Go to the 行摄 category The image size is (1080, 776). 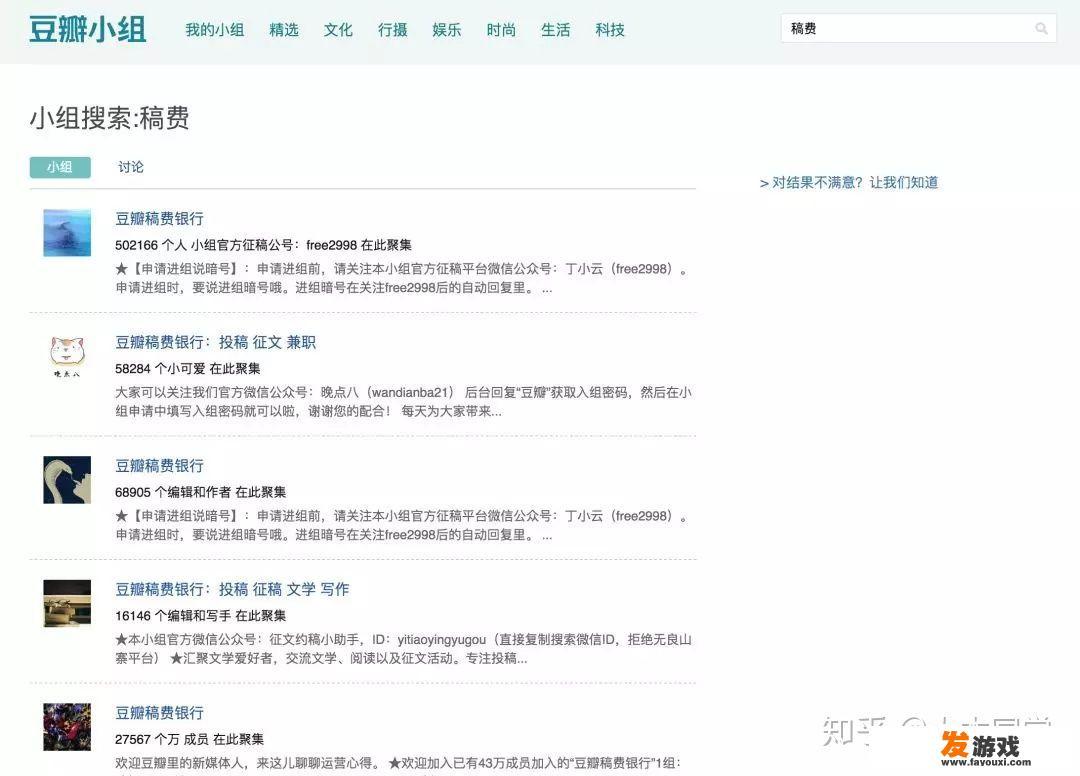[393, 30]
